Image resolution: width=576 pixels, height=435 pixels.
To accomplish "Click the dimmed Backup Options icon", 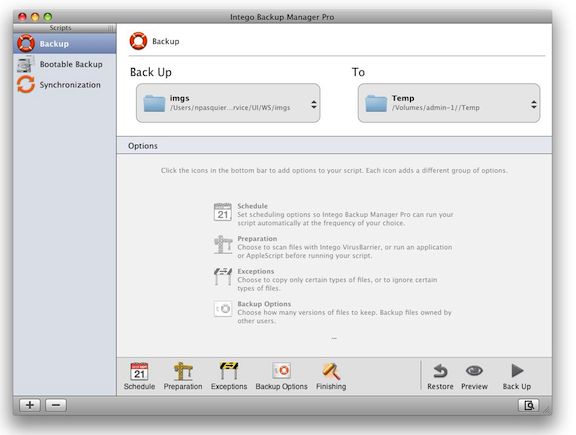I will pos(223,309).
